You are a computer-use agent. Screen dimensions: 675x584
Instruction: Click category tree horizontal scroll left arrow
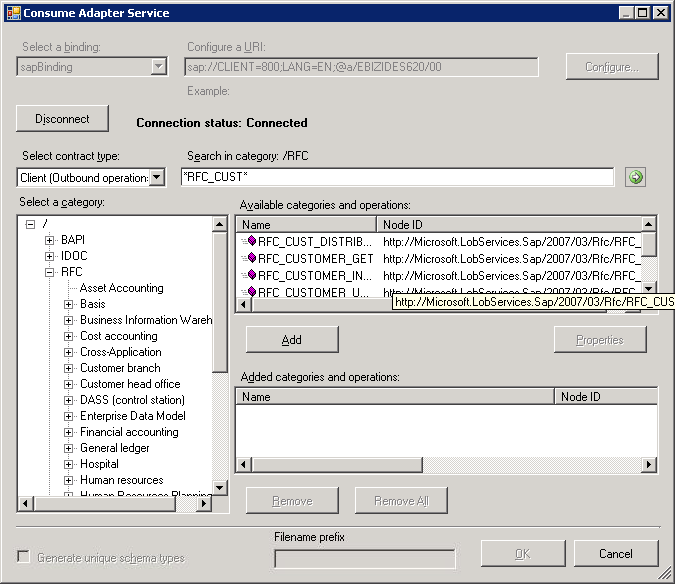pyautogui.click(x=25, y=503)
